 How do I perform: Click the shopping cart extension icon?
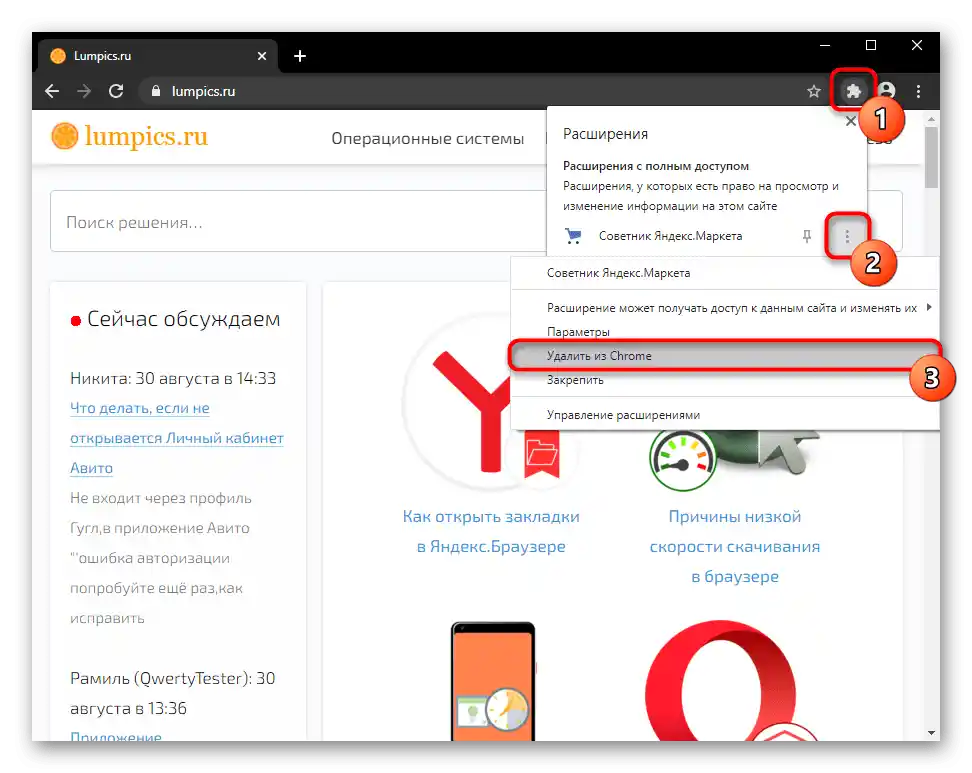[573, 236]
